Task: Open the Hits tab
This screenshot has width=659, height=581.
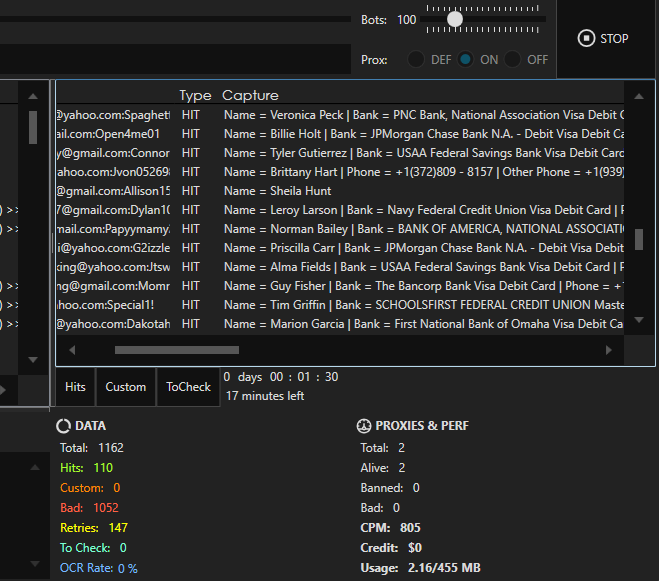Action: tap(75, 387)
